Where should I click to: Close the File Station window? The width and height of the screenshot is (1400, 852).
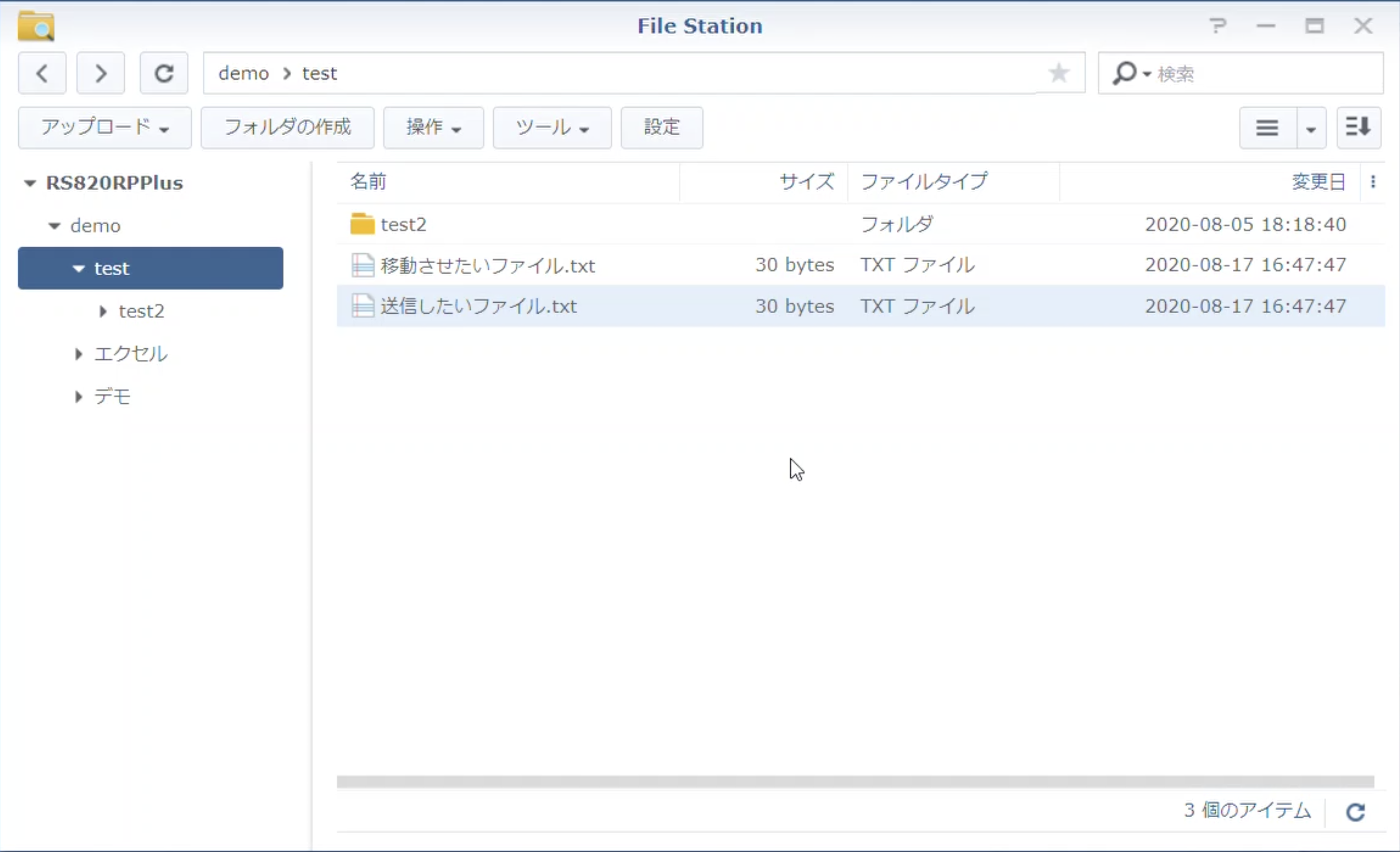pyautogui.click(x=1363, y=26)
